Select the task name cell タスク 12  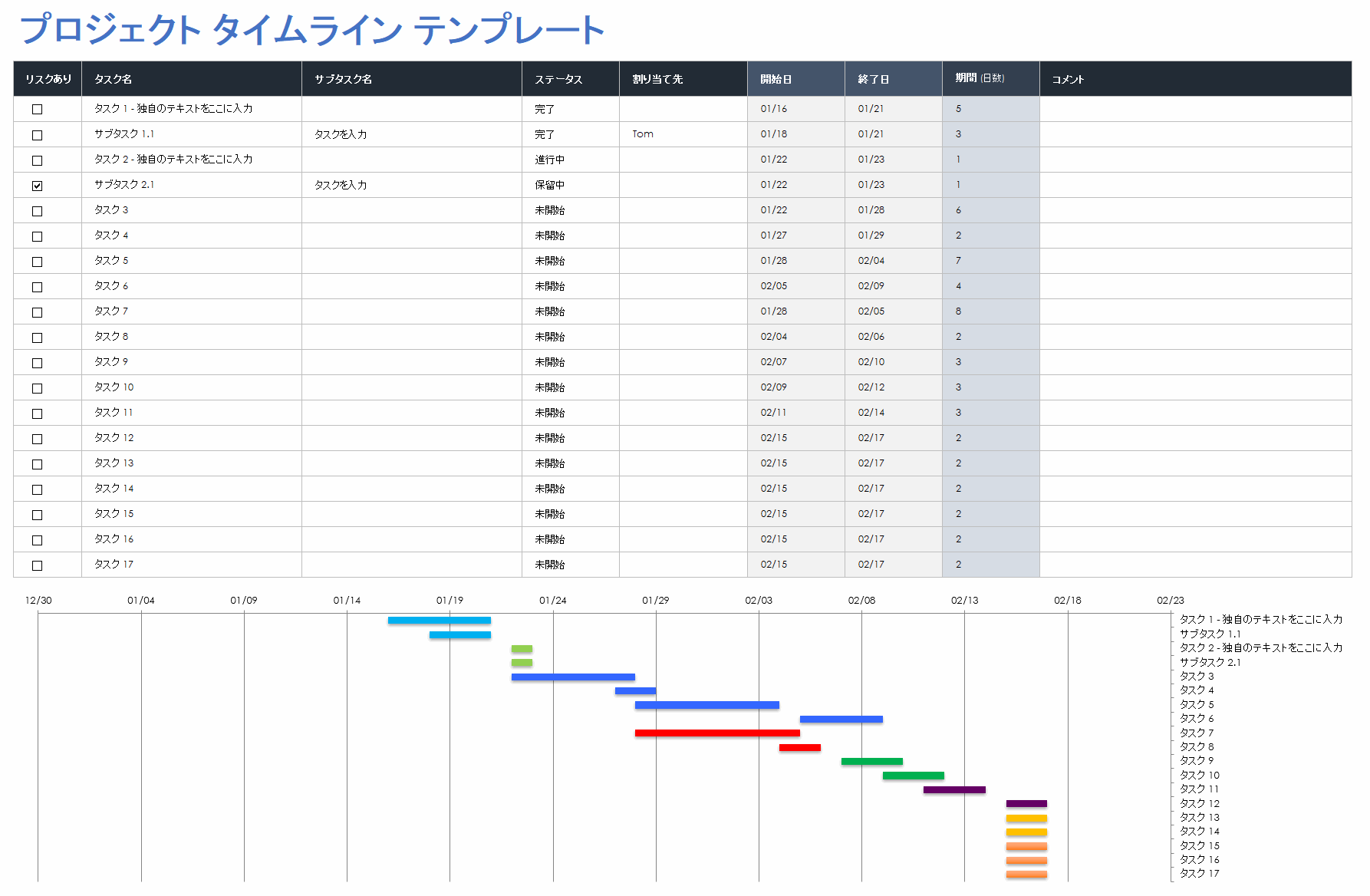[x=192, y=438]
